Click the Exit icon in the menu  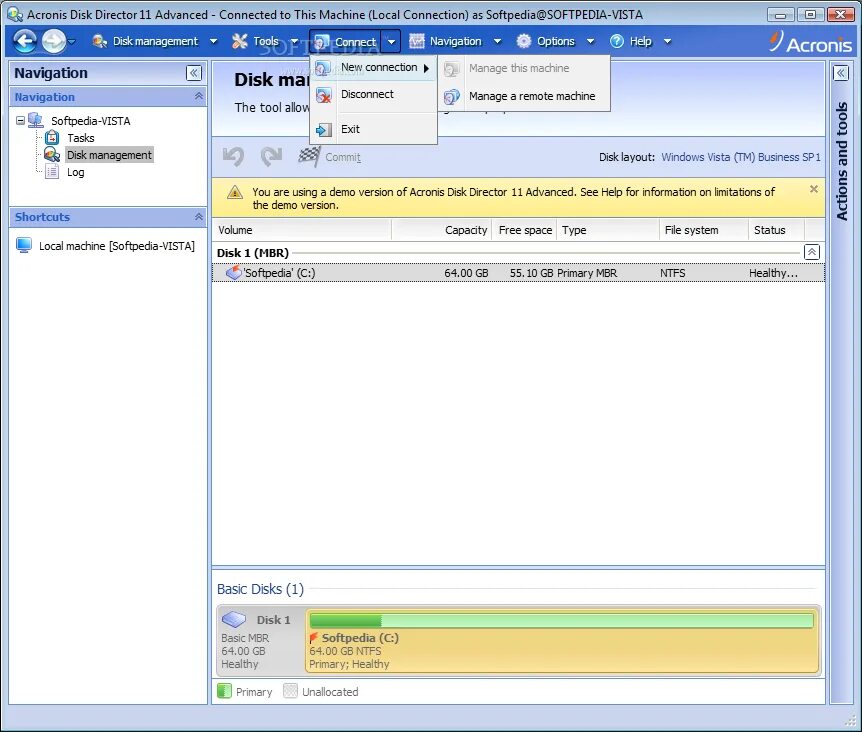pos(323,130)
